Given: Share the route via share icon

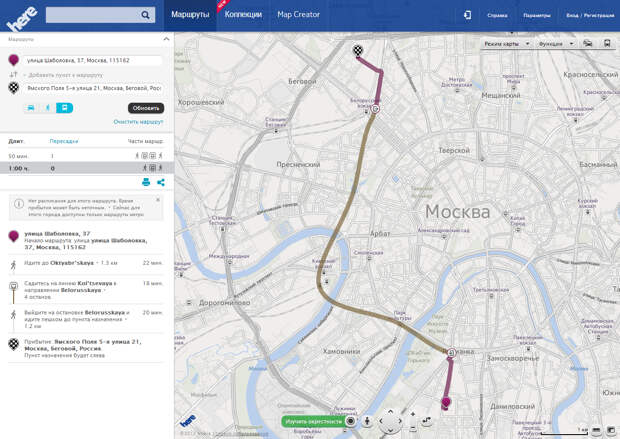Looking at the screenshot, I should [x=160, y=182].
